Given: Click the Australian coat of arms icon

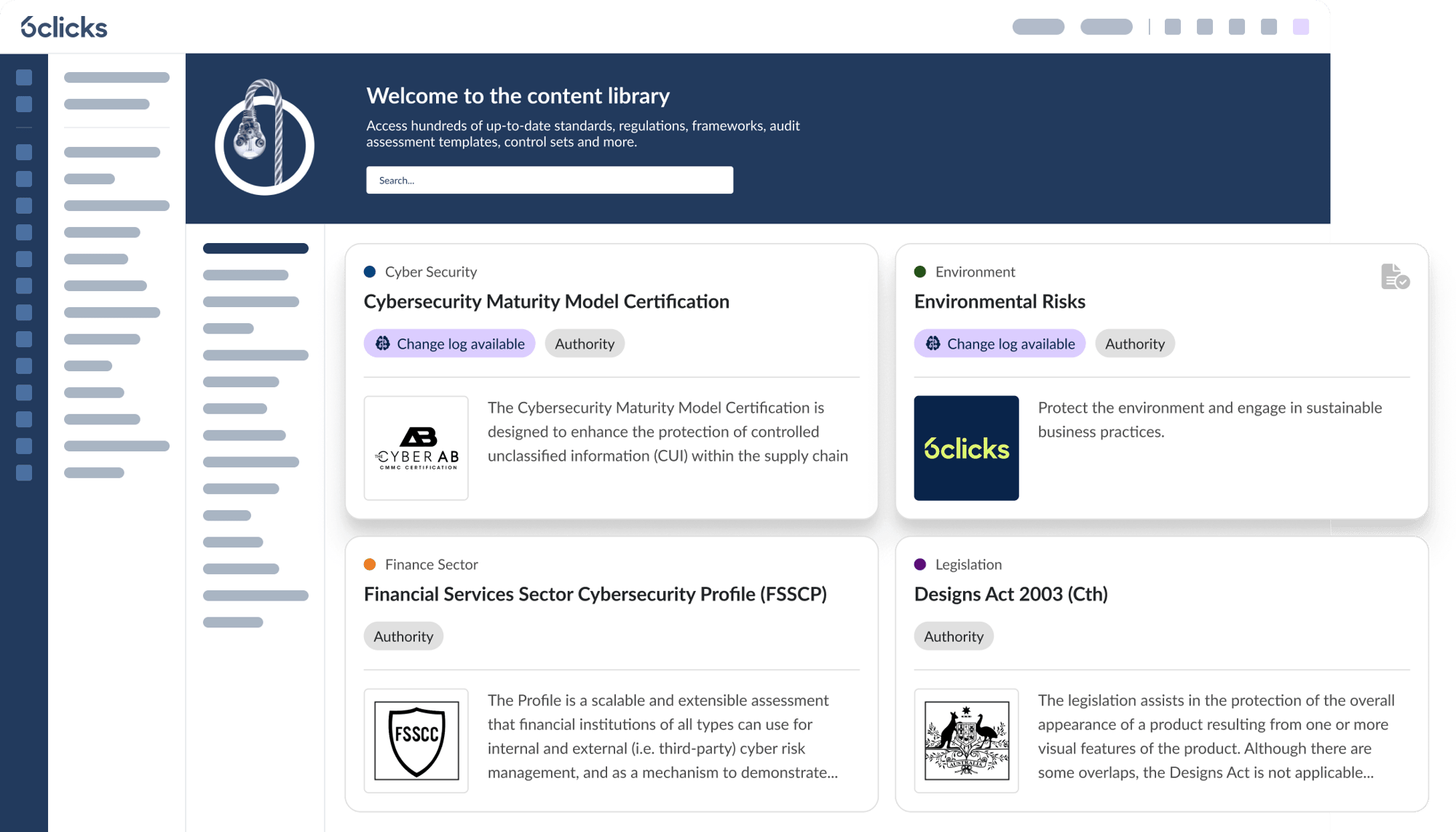Looking at the screenshot, I should [x=966, y=740].
